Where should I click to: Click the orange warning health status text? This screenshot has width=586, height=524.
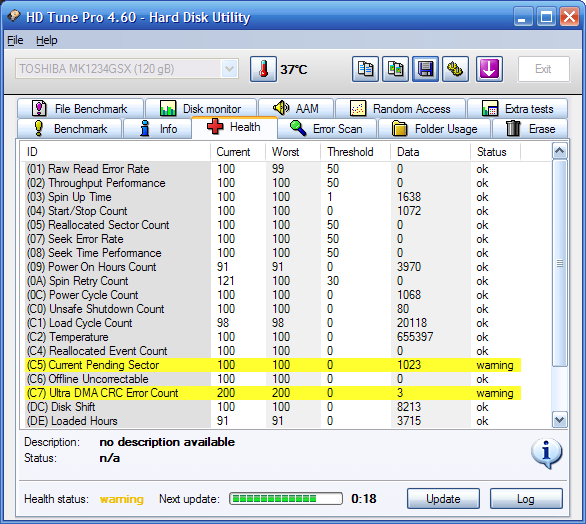pyautogui.click(x=122, y=499)
